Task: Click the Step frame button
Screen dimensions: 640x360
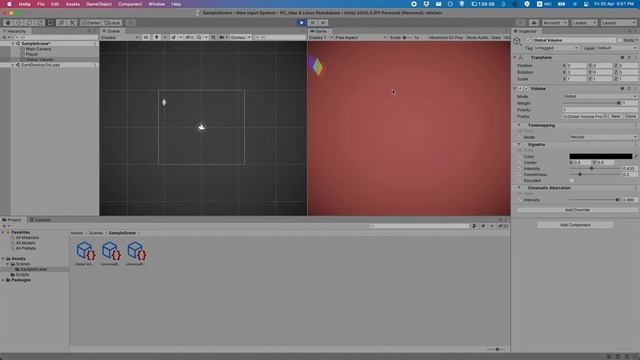Action: pos(323,23)
